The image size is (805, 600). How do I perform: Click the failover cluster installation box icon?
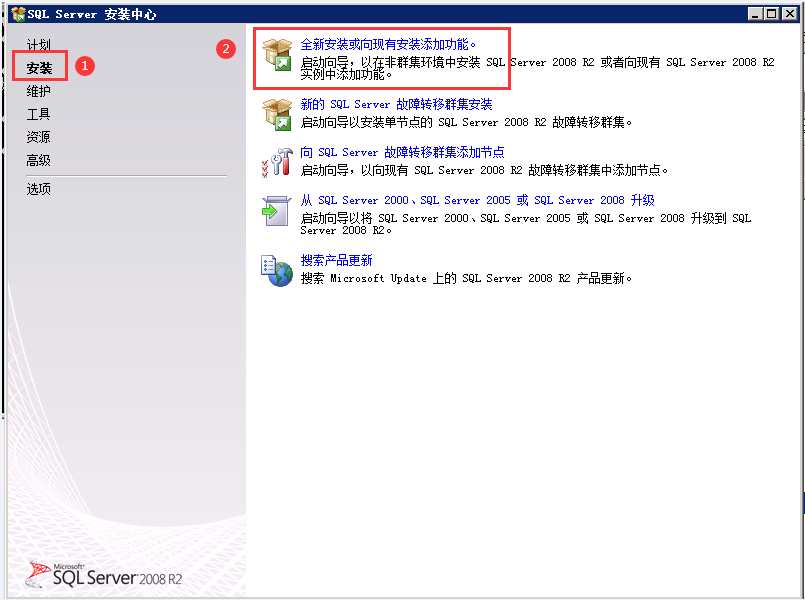(x=276, y=113)
